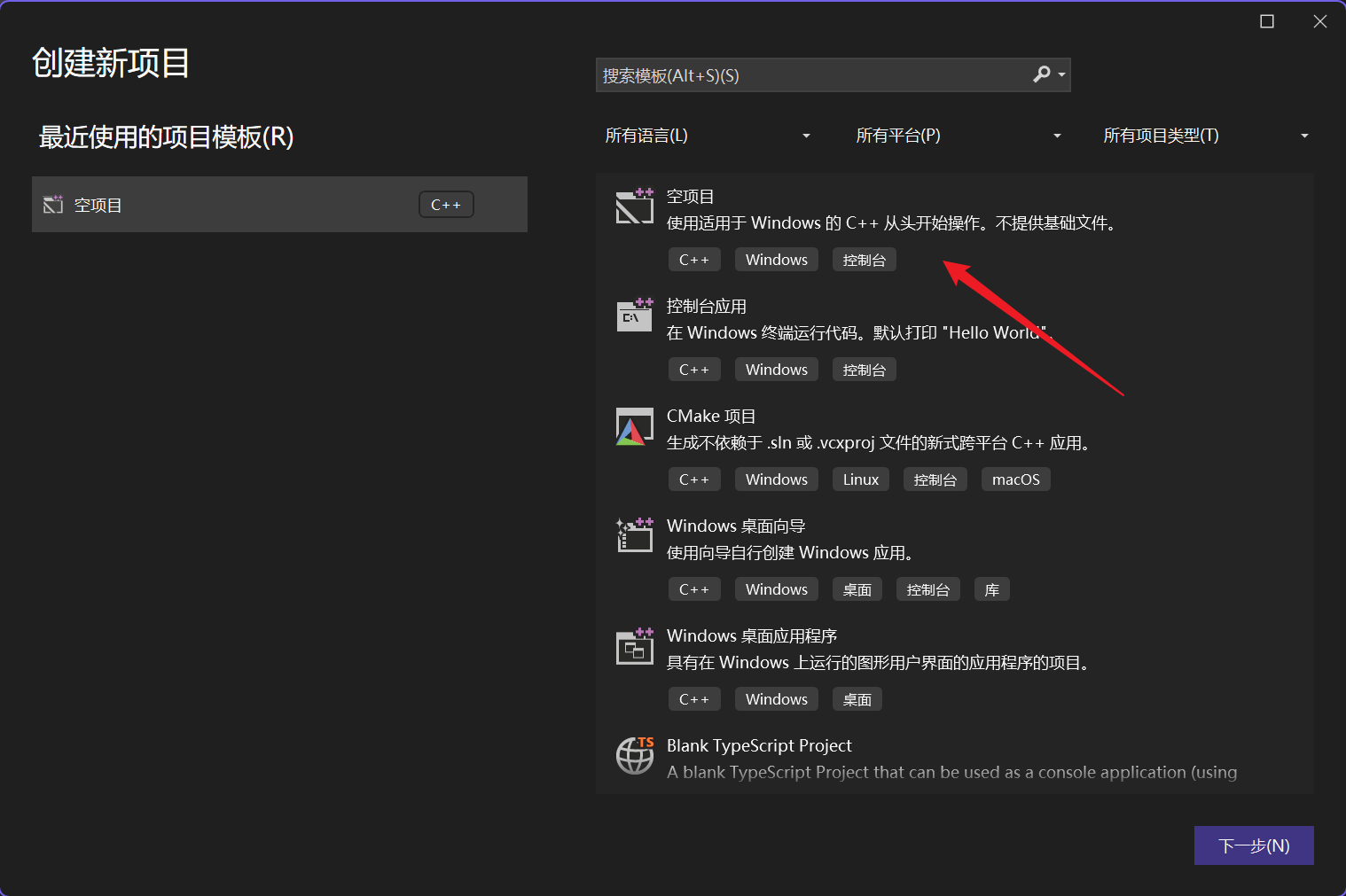Click the recent 空项目 template icon
Viewport: 1346px width, 896px height.
point(53,205)
